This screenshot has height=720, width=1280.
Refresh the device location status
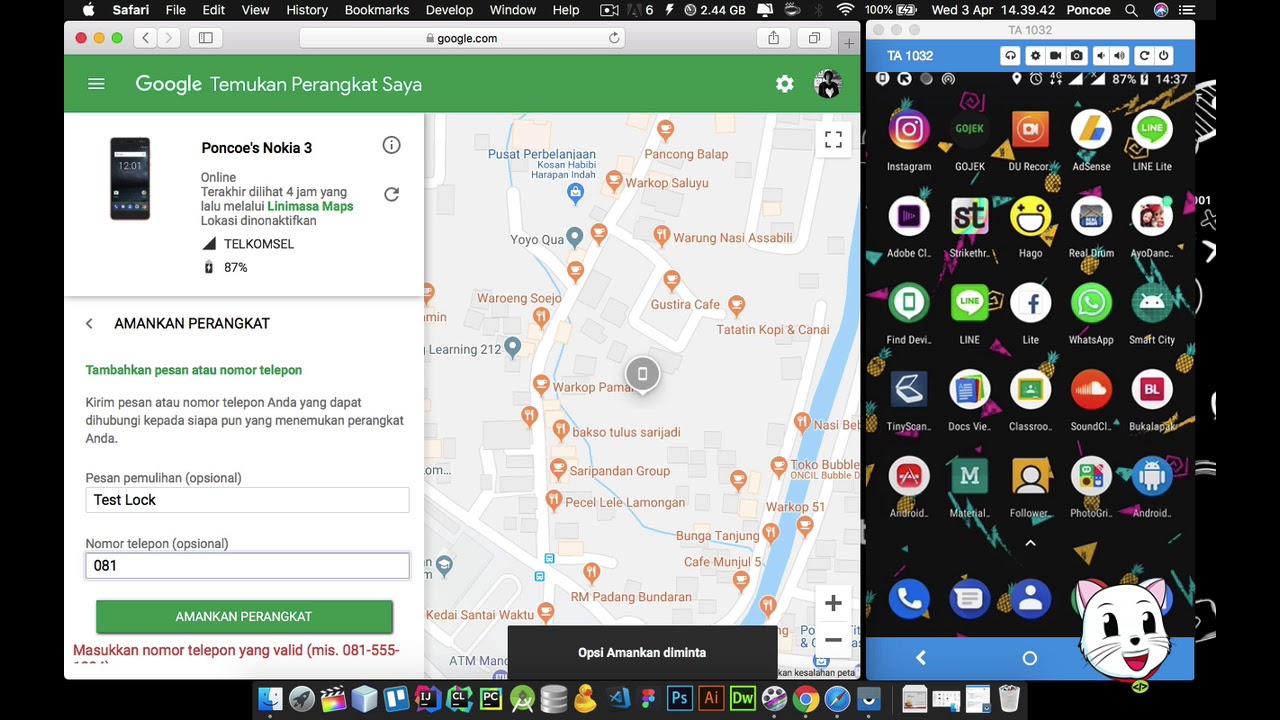click(391, 194)
